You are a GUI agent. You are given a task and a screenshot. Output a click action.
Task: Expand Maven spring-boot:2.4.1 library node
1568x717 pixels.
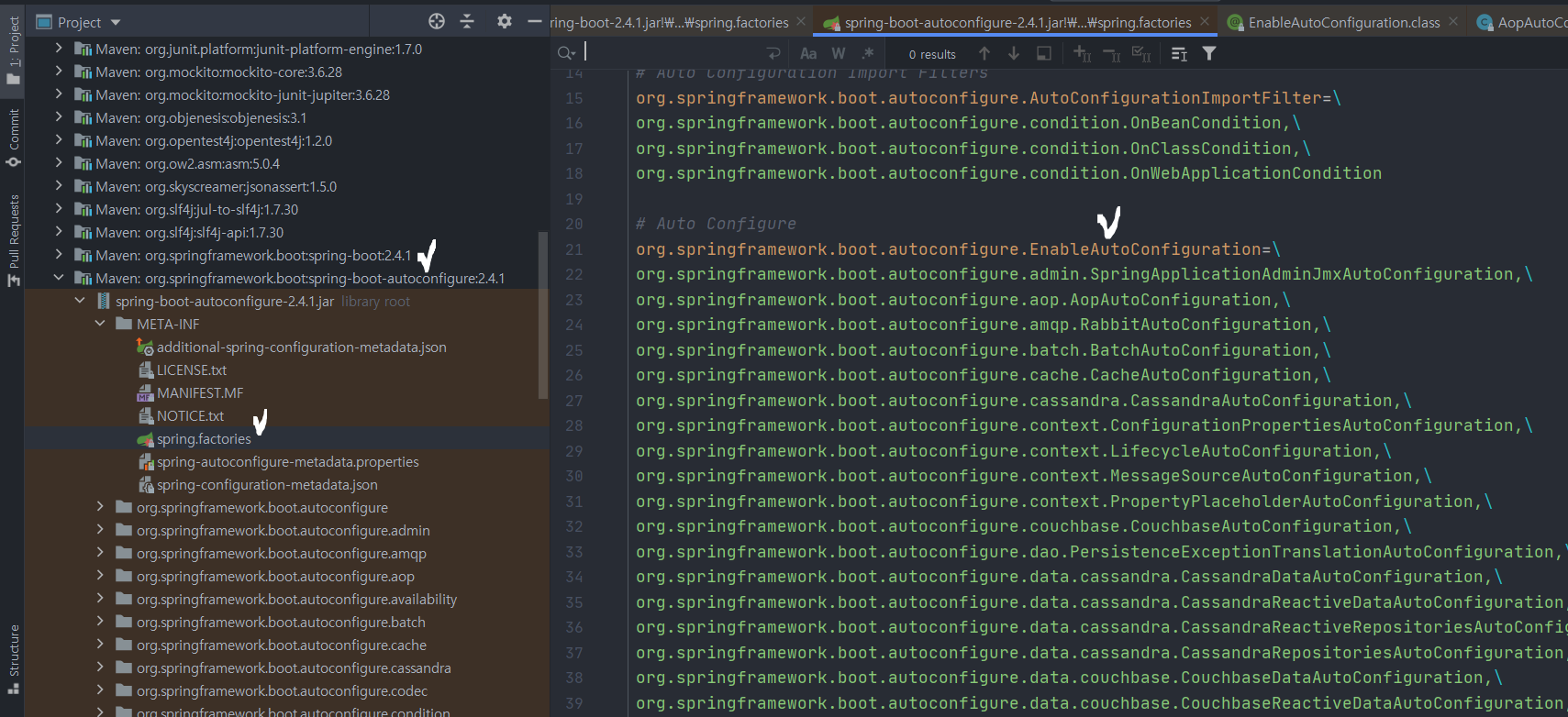pyautogui.click(x=59, y=255)
